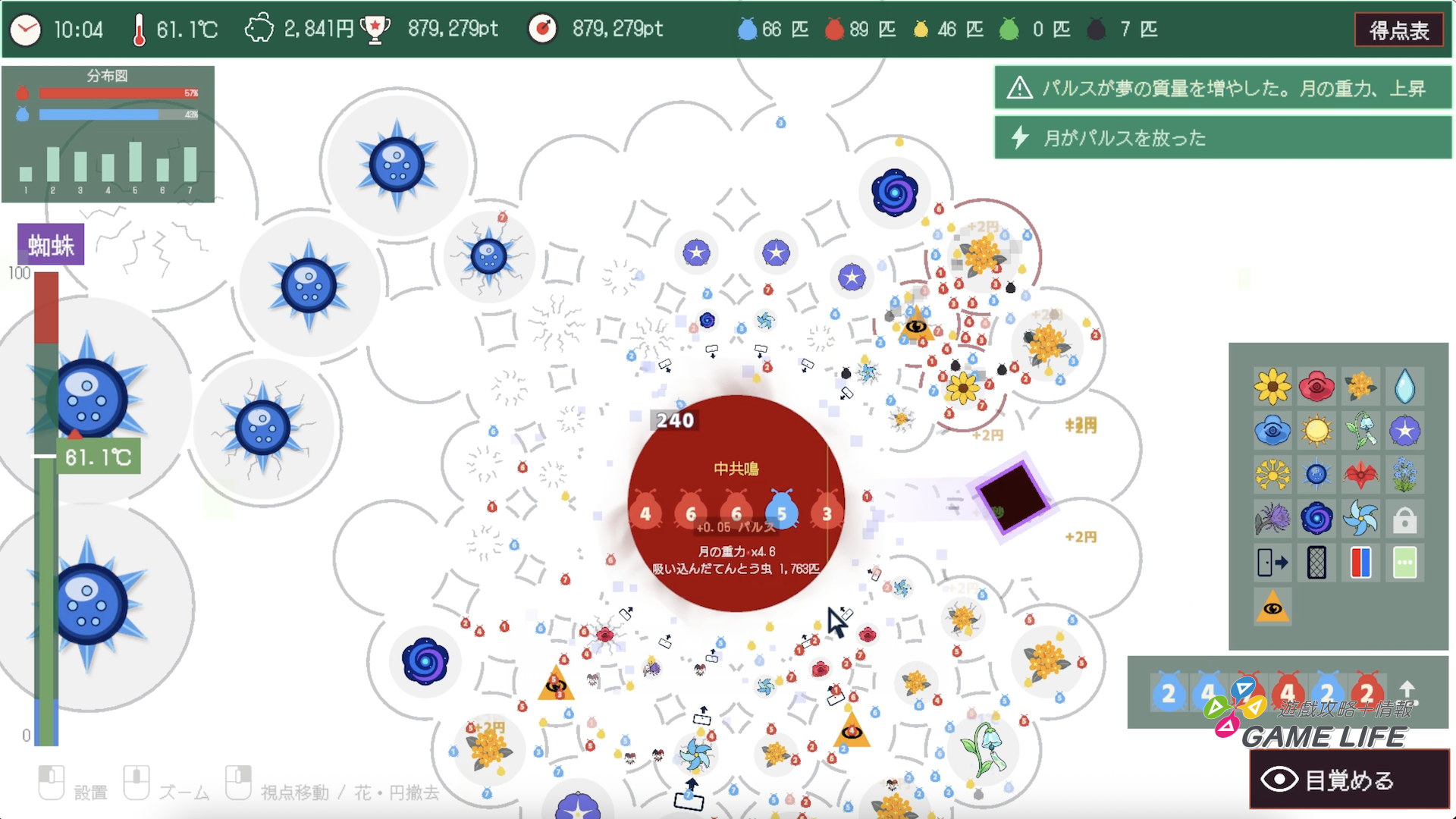Click the 分布図 distribution chart panel title

pyautogui.click(x=108, y=76)
